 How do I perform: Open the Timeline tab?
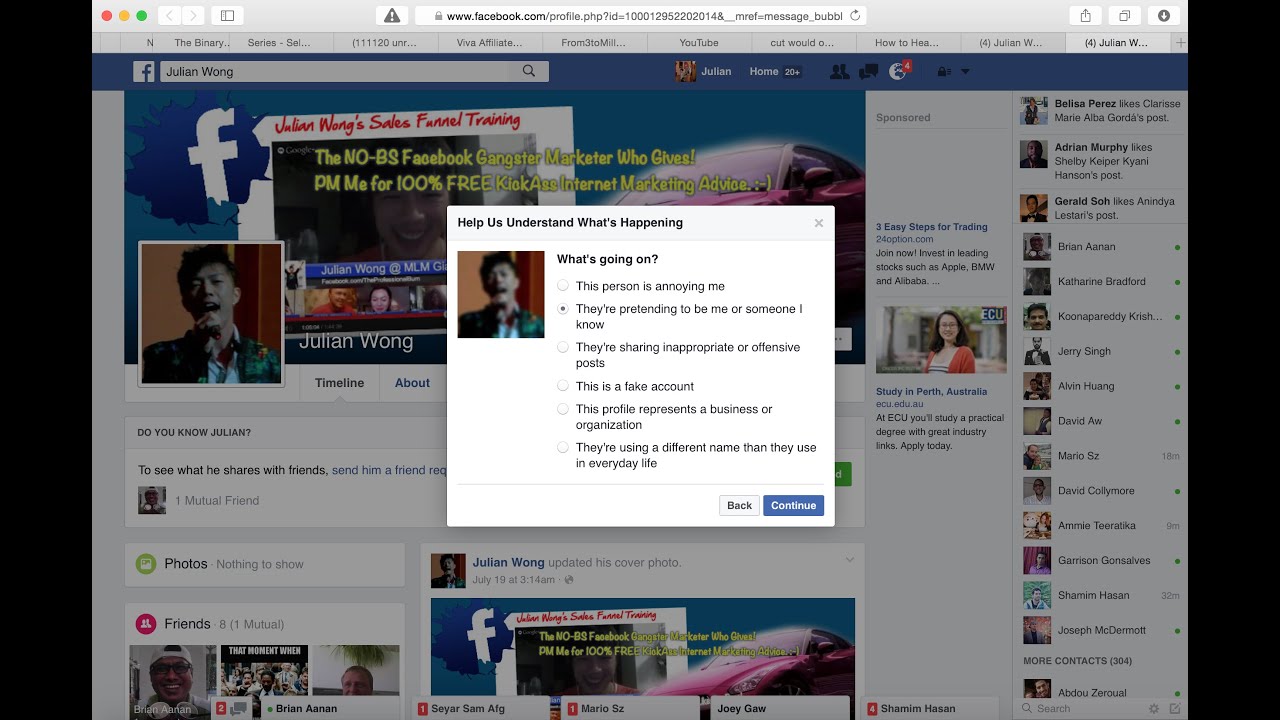[339, 383]
